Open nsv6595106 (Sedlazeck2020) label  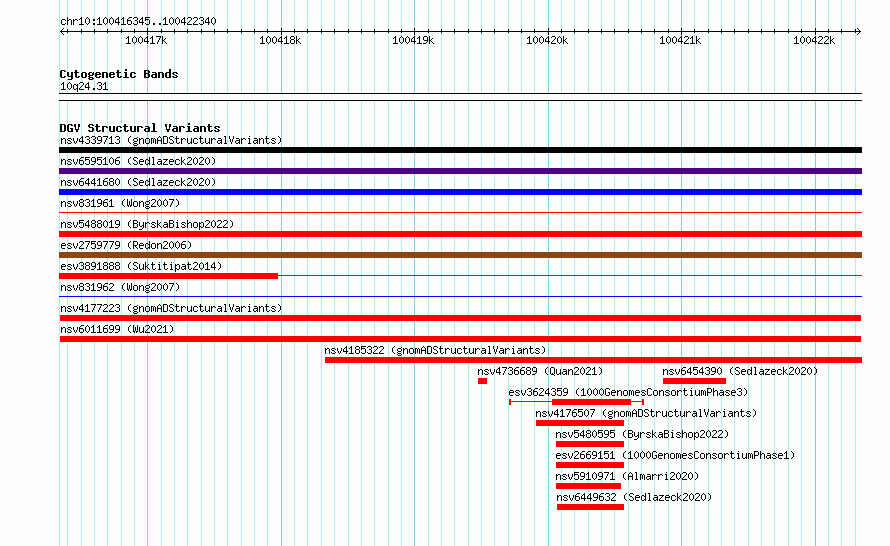pos(138,161)
